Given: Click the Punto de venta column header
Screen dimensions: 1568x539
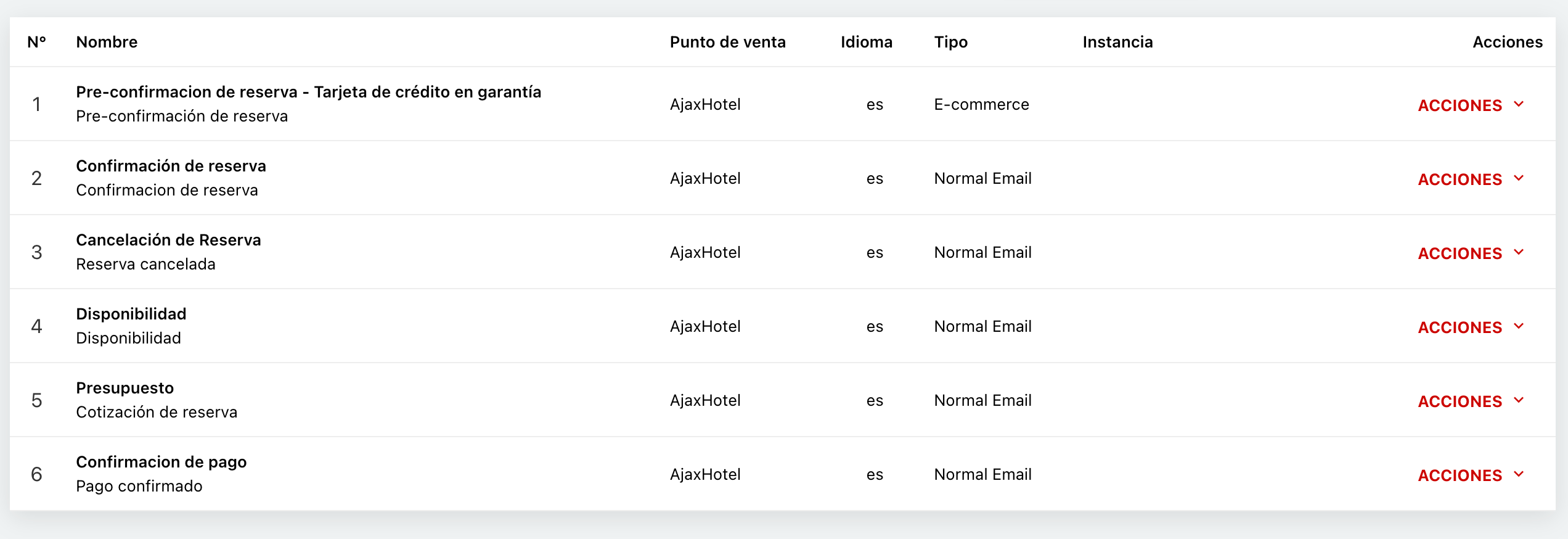Looking at the screenshot, I should click(x=727, y=42).
